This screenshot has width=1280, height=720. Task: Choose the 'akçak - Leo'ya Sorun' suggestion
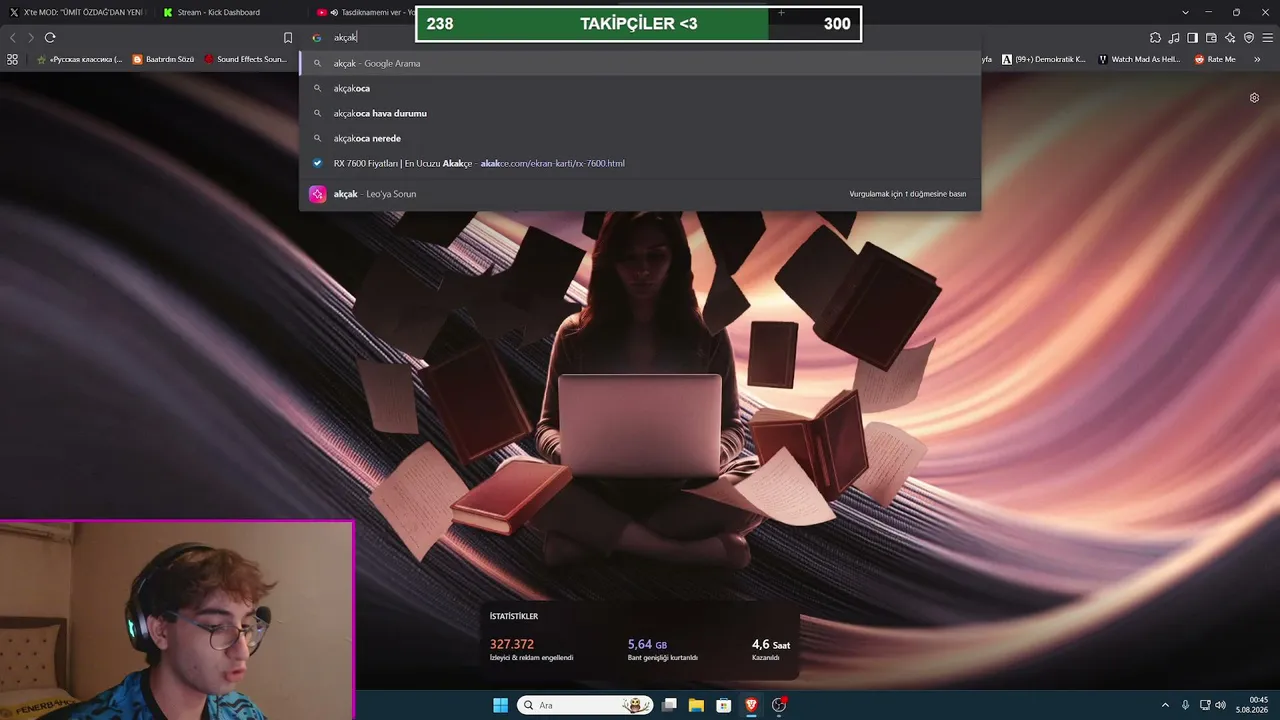coord(640,194)
